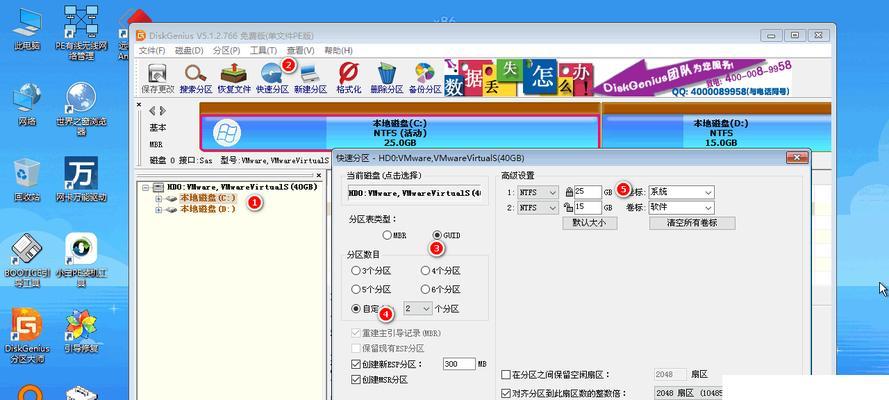
Task: Open the 2048 扇区 alignment dropdown
Action: [x=687, y=393]
